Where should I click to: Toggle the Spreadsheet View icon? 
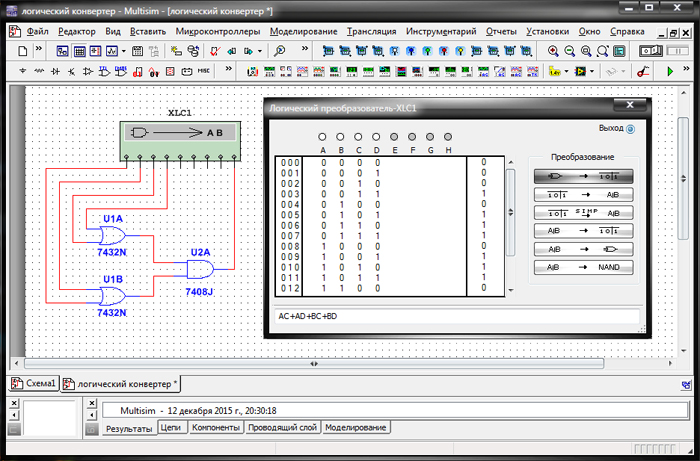(79, 51)
